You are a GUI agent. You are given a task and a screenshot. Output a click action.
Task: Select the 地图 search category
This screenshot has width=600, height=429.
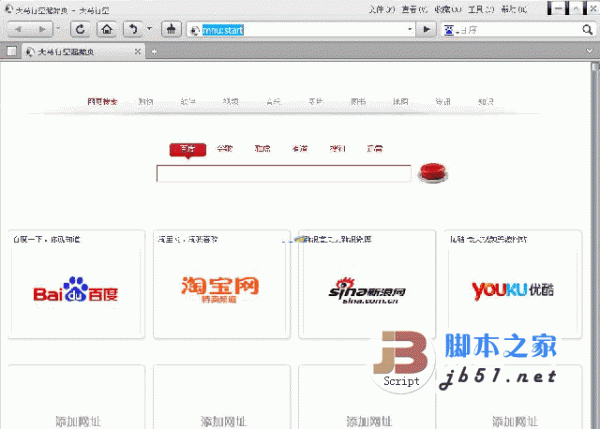coord(401,102)
